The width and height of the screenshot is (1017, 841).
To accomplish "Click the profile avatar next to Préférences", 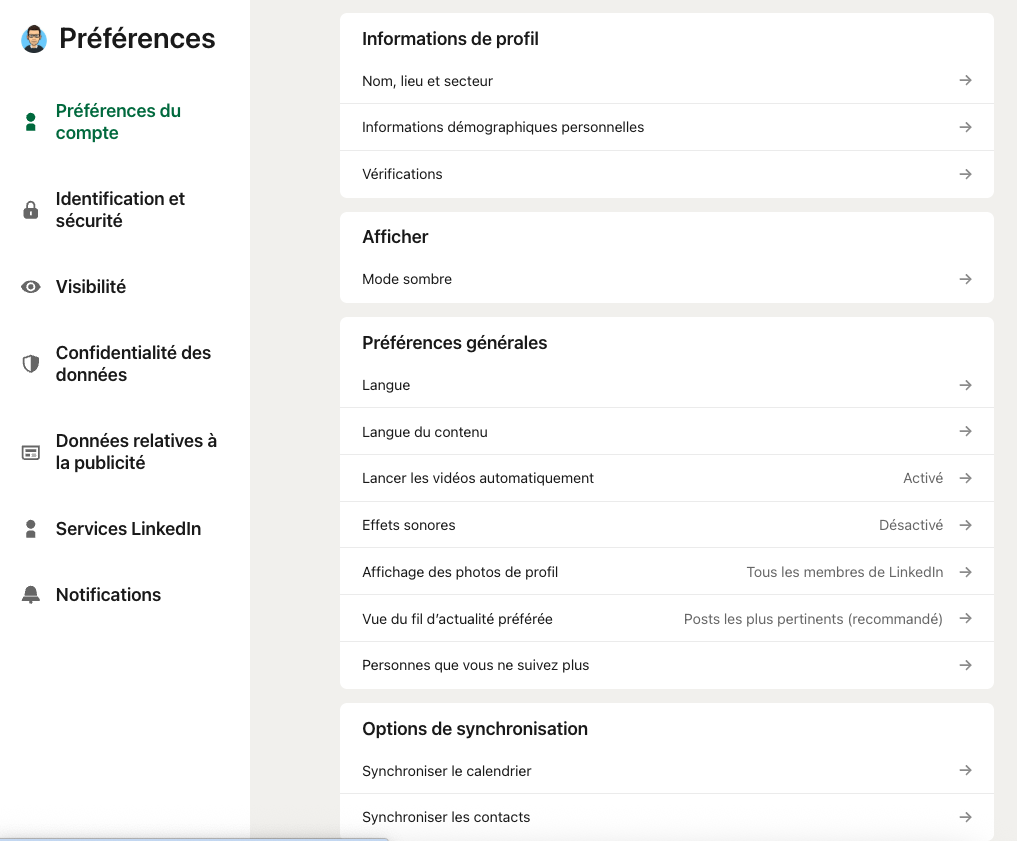I will coord(34,39).
